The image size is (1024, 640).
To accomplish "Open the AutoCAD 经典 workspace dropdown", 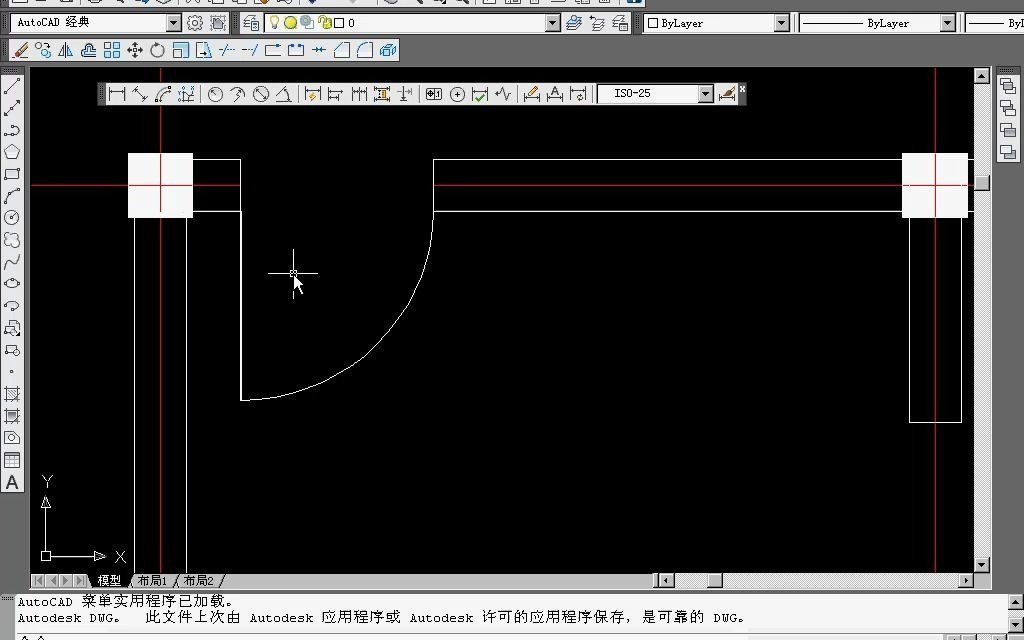I will pos(173,23).
